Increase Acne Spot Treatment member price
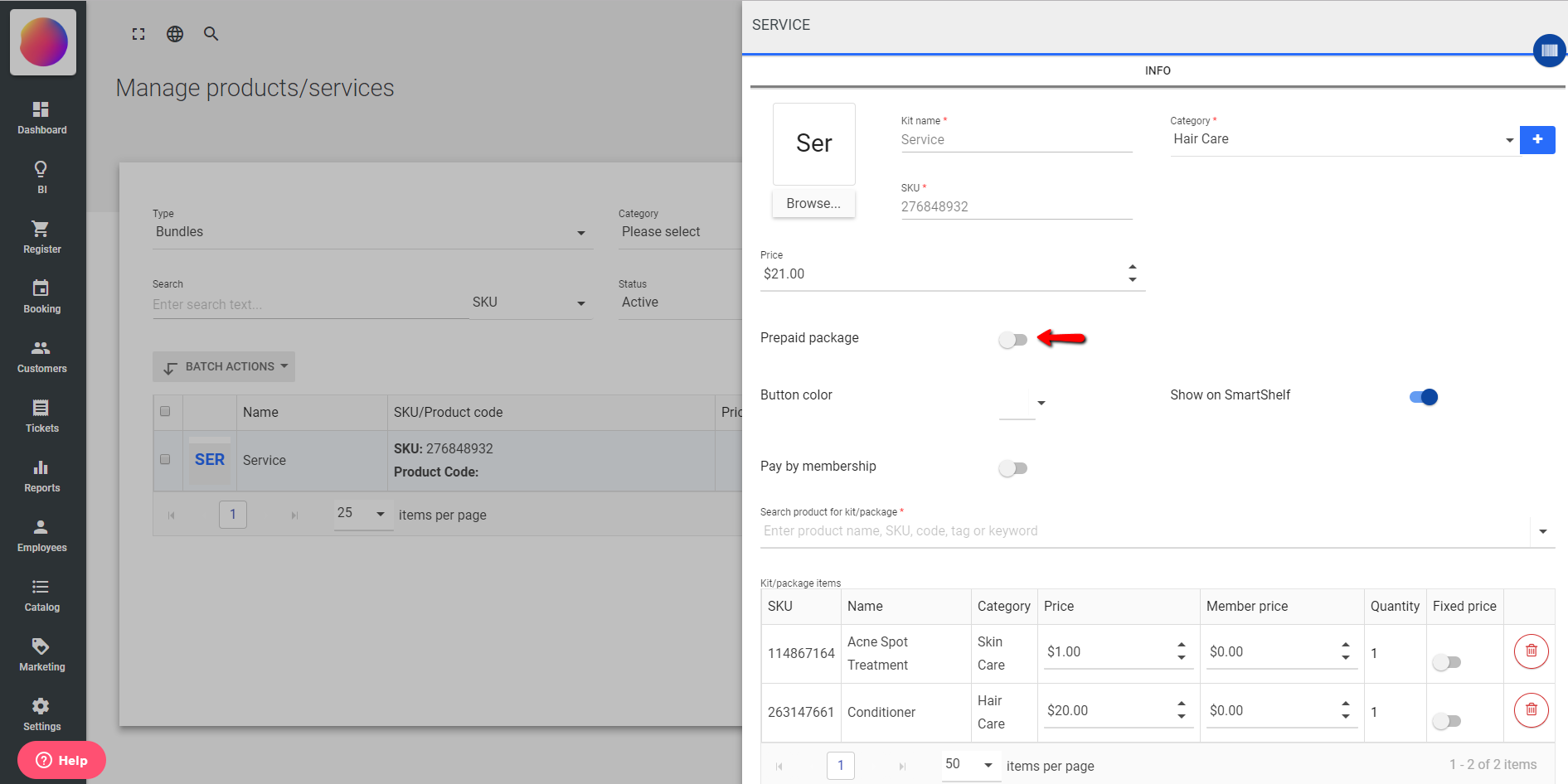The height and width of the screenshot is (784, 1568). (1346, 645)
